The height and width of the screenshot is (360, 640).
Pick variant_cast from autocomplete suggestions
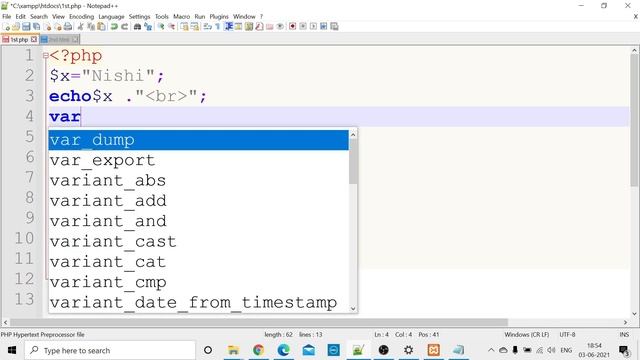point(198,242)
